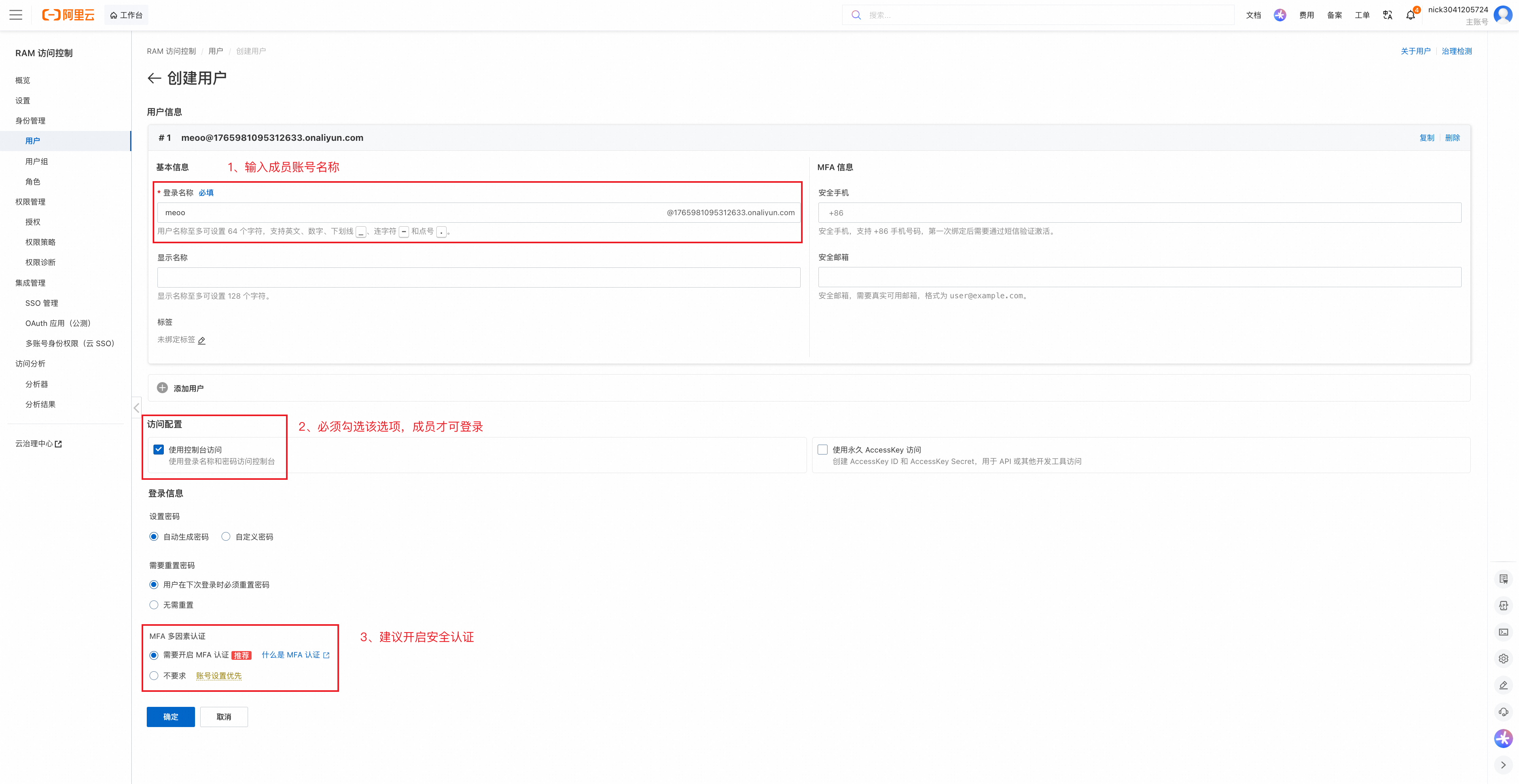The width and height of the screenshot is (1519, 784).
Task: Open the hamburger navigation menu
Action: 16,15
